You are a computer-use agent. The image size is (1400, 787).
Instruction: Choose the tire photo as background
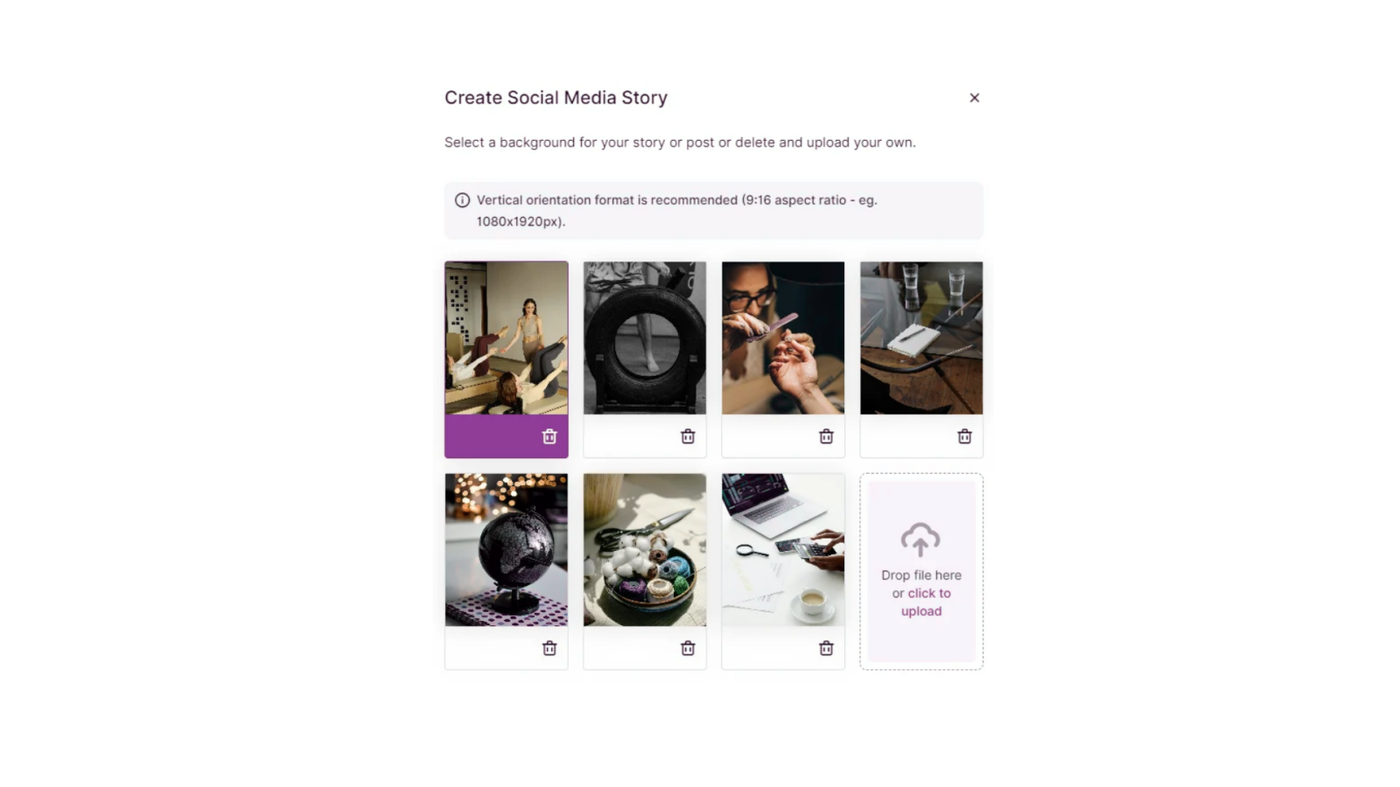(645, 338)
